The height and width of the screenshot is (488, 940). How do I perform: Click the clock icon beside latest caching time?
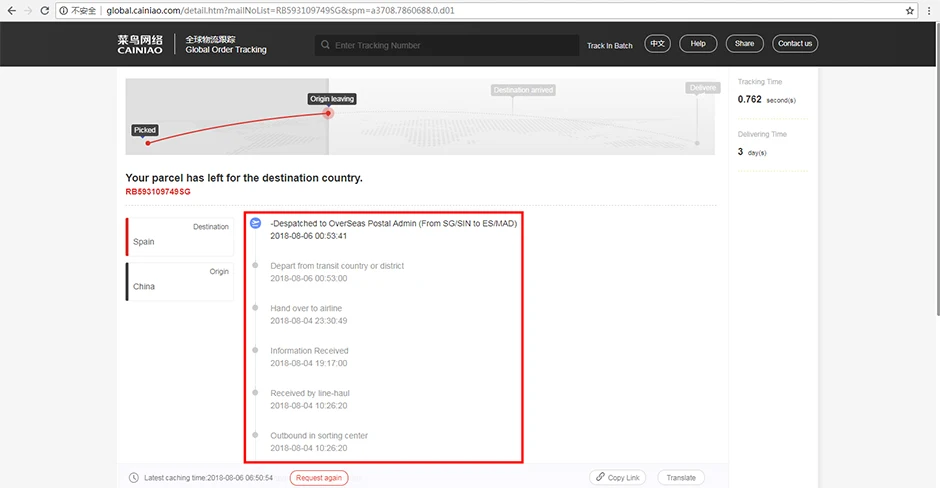click(x=134, y=478)
